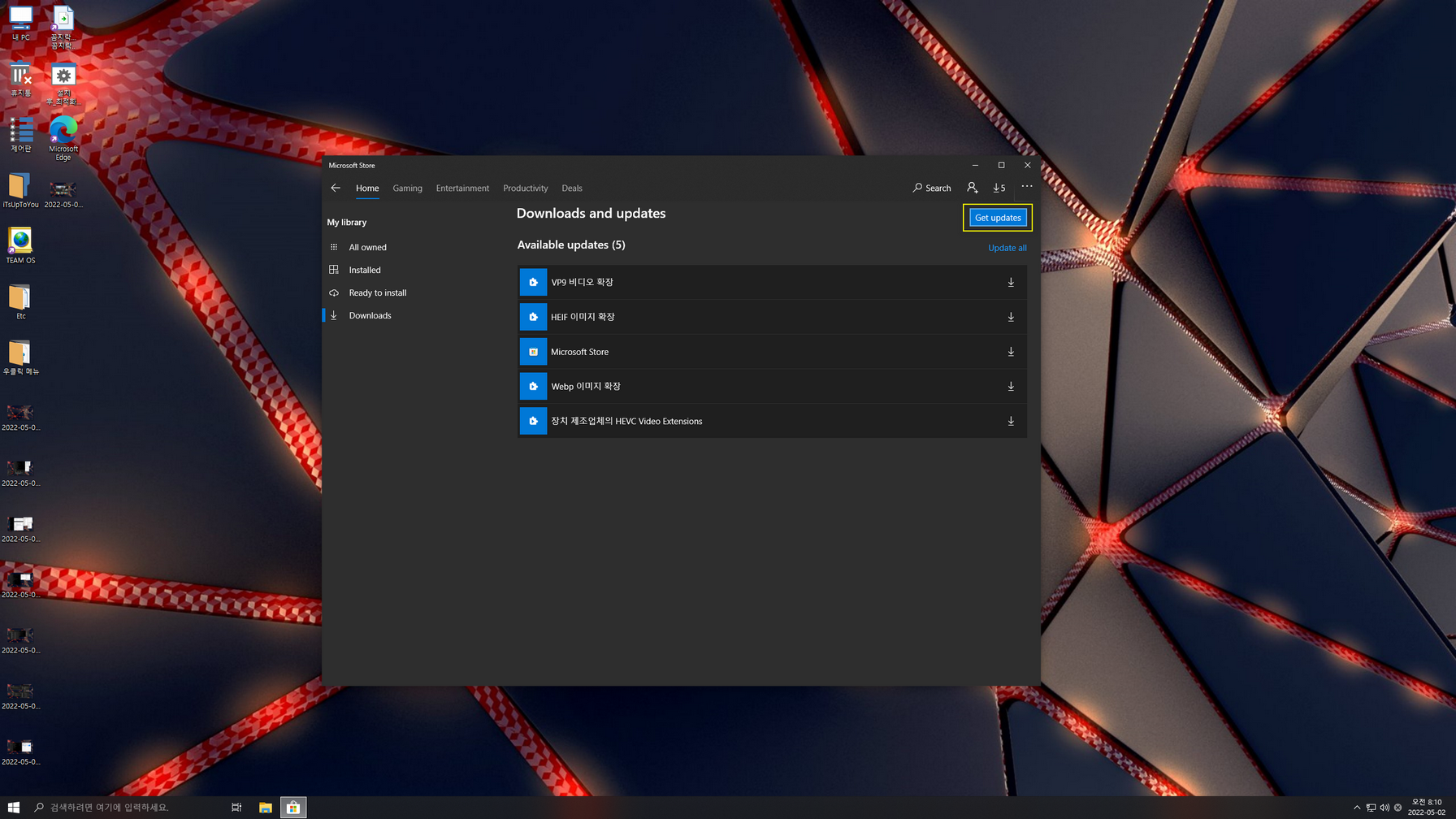Open the Deals tab
1456x819 pixels.
572,188
